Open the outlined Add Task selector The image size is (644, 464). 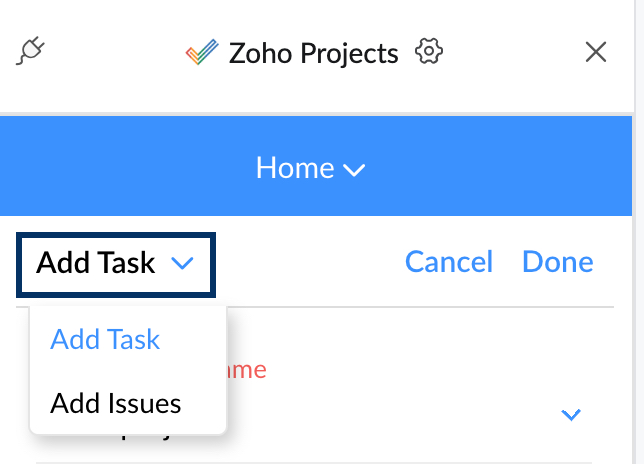(116, 265)
